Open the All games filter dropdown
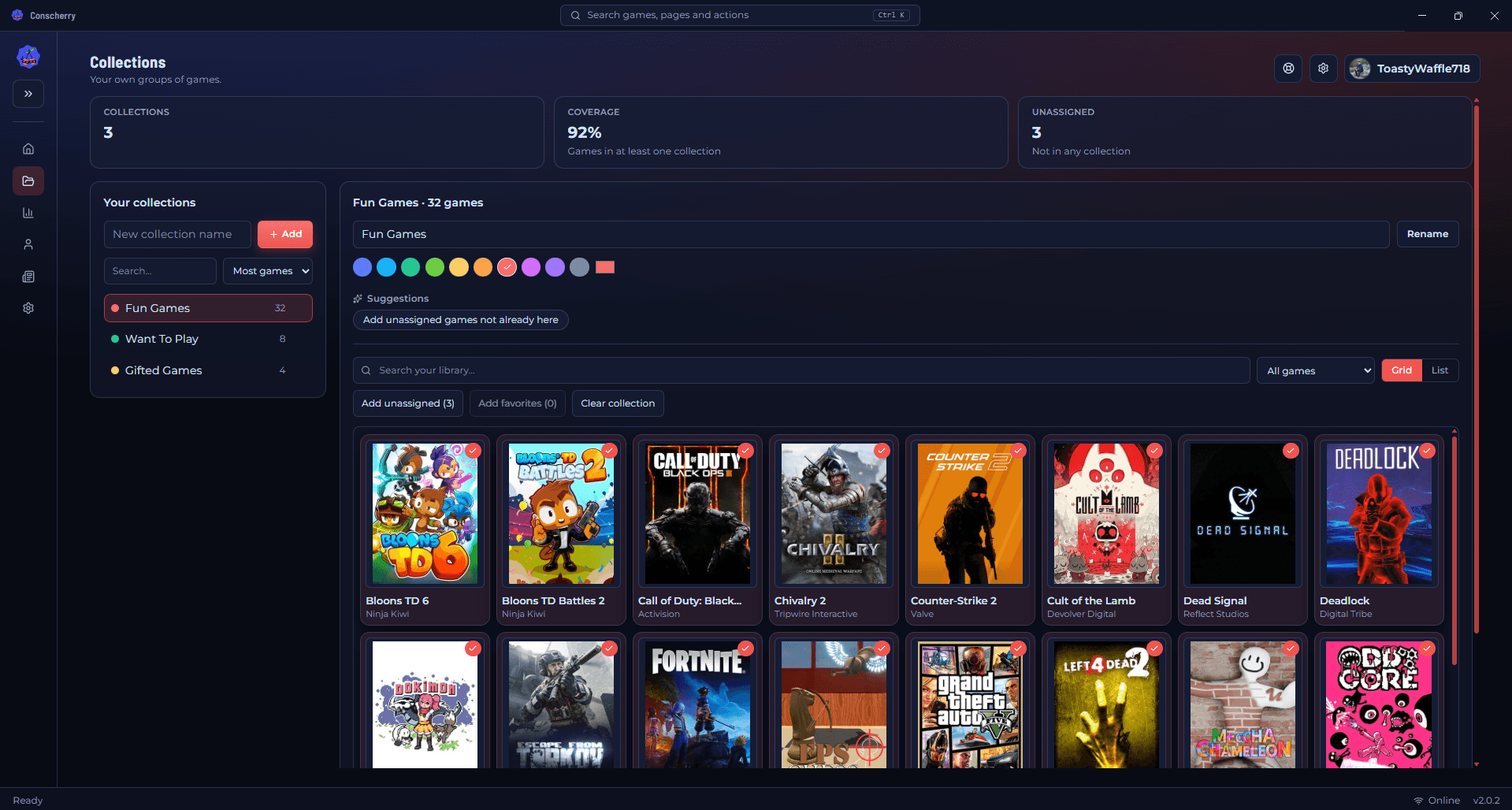The width and height of the screenshot is (1512, 810). 1316,370
